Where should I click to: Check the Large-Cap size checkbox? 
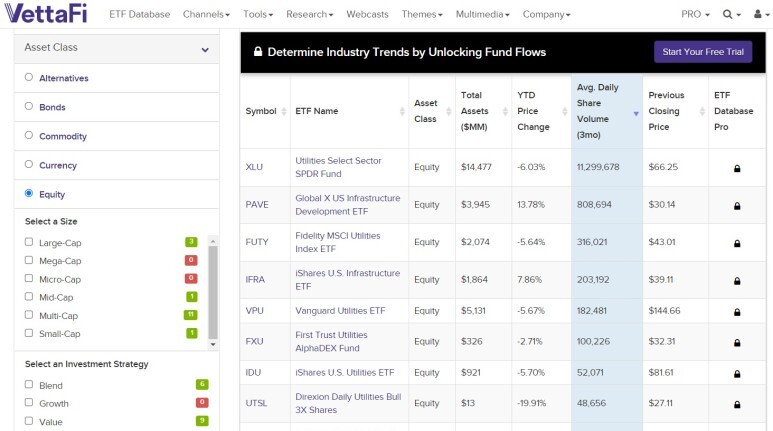click(29, 242)
